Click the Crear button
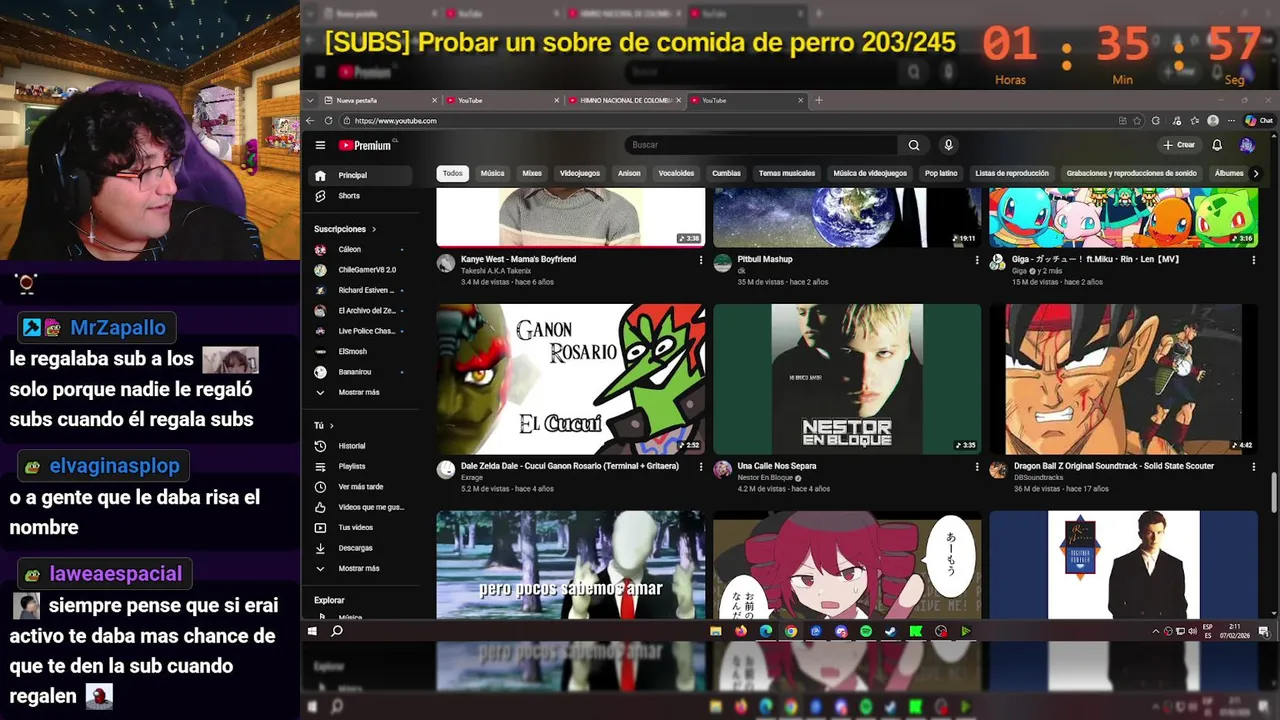1280x720 pixels. [x=1179, y=145]
